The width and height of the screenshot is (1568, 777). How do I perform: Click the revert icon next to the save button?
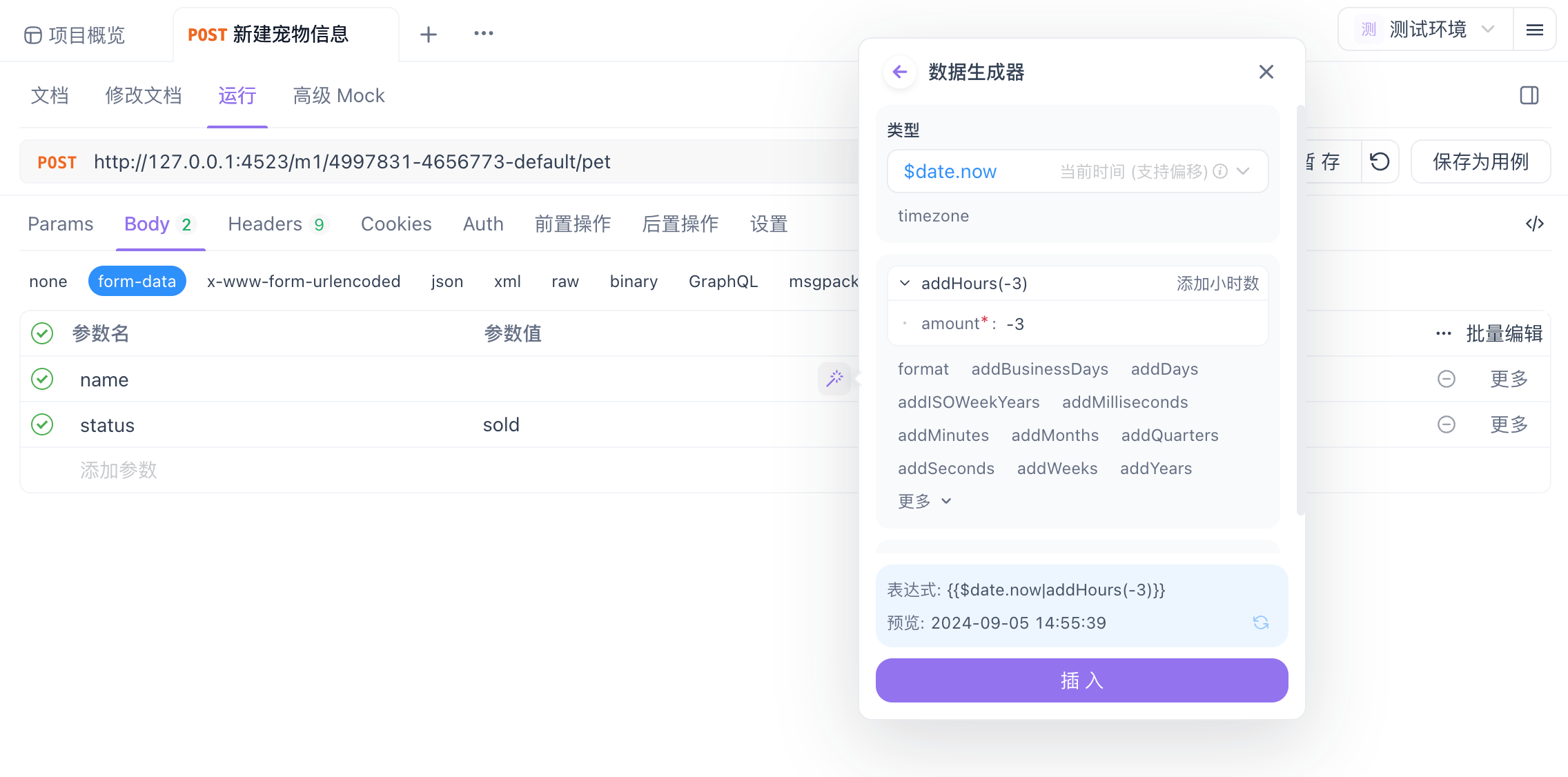tap(1380, 161)
